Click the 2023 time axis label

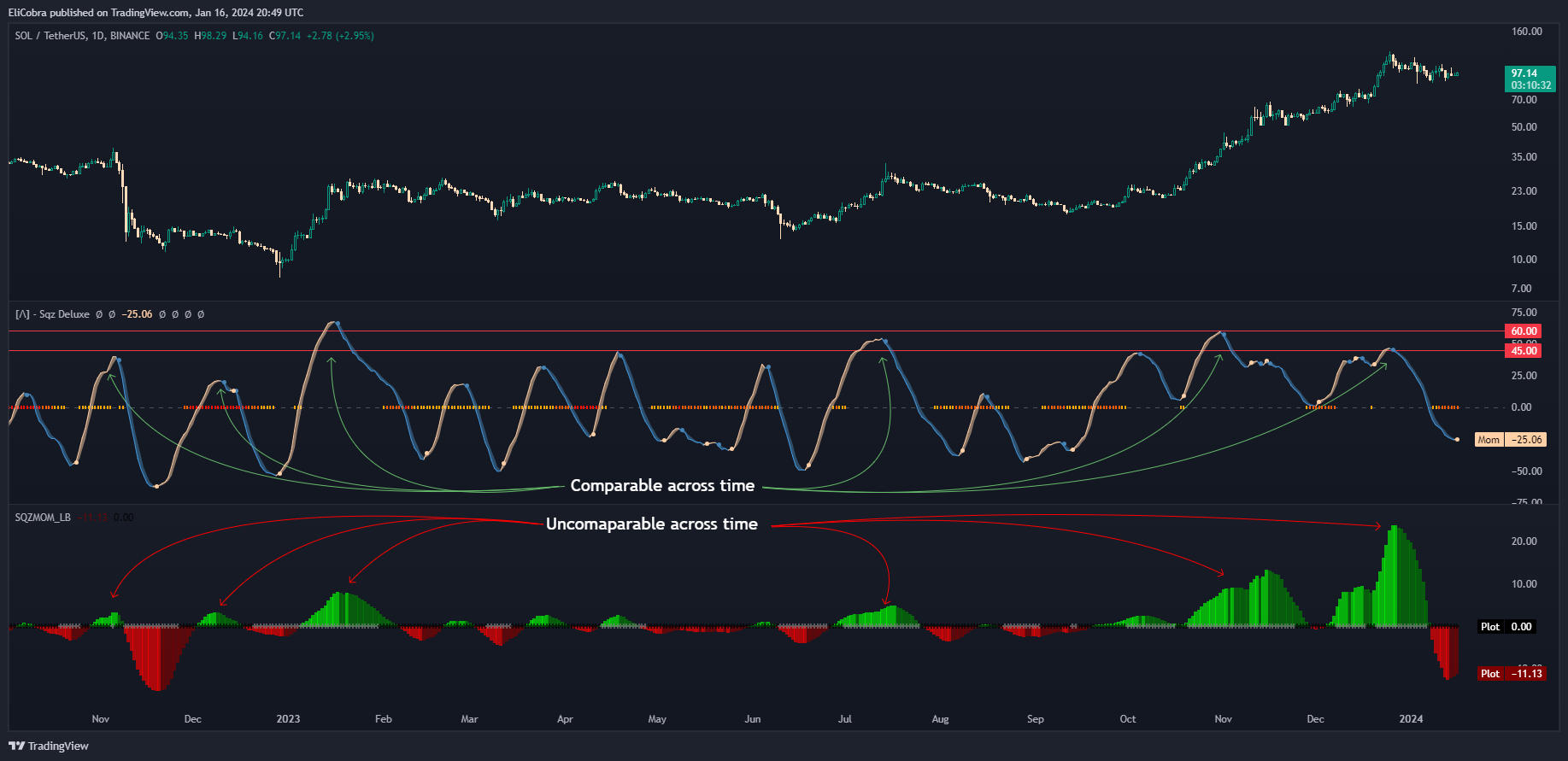288,719
